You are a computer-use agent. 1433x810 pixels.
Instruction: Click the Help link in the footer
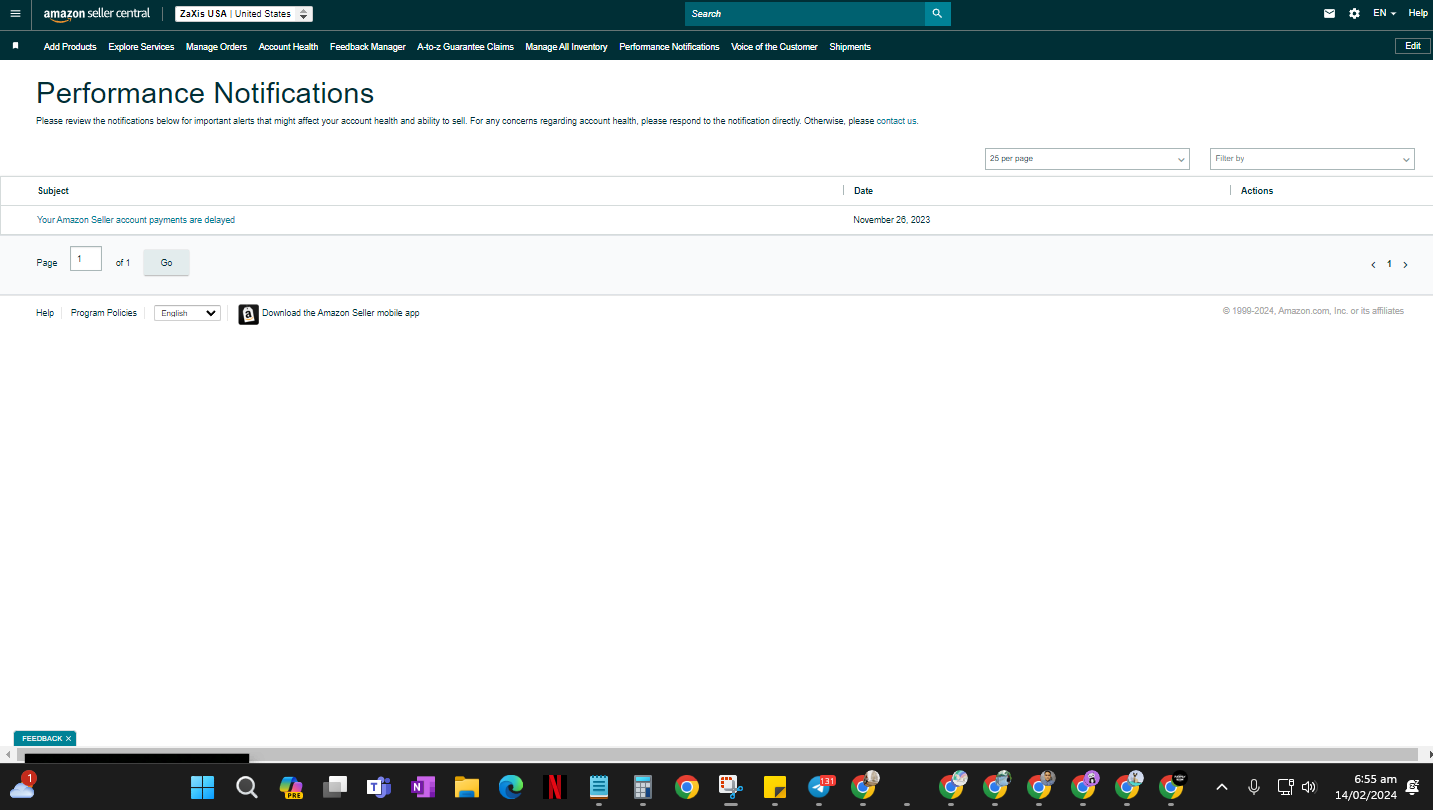[45, 313]
